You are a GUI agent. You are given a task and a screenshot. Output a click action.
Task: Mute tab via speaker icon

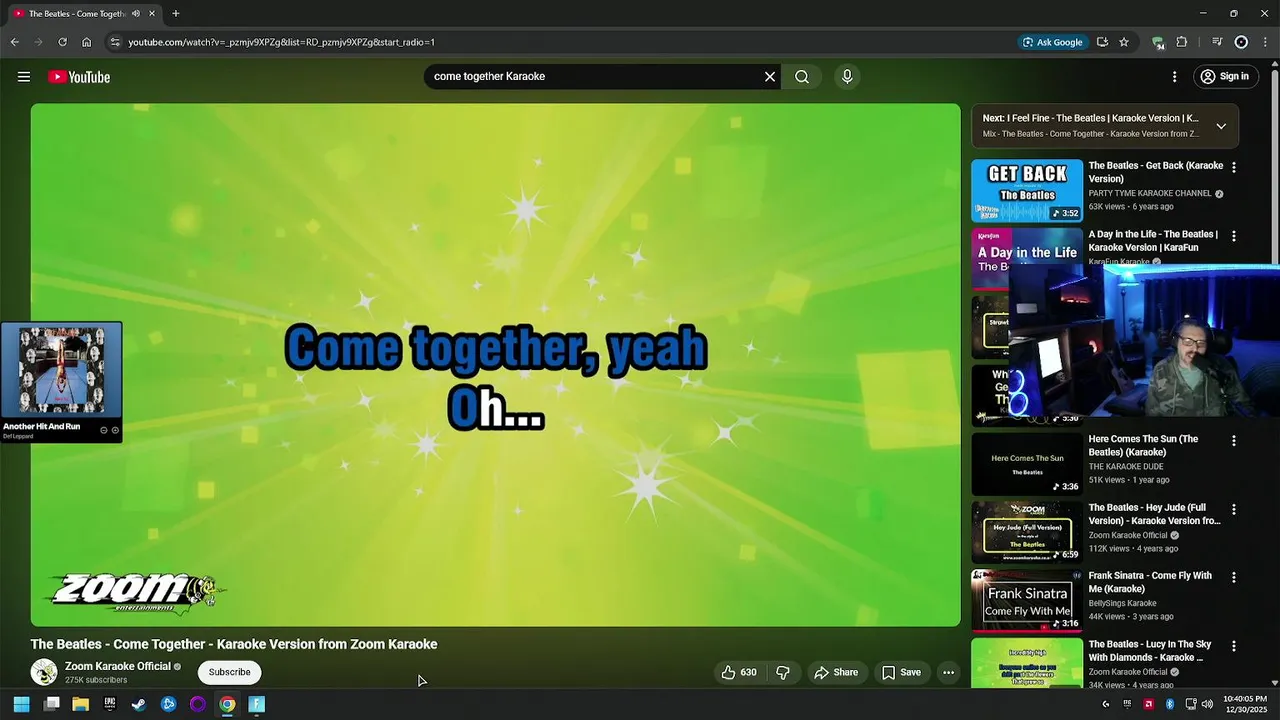[136, 14]
